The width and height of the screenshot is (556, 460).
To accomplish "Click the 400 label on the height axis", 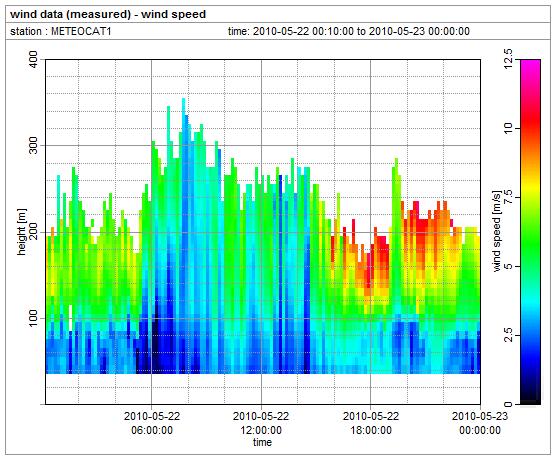I will pyautogui.click(x=33, y=60).
